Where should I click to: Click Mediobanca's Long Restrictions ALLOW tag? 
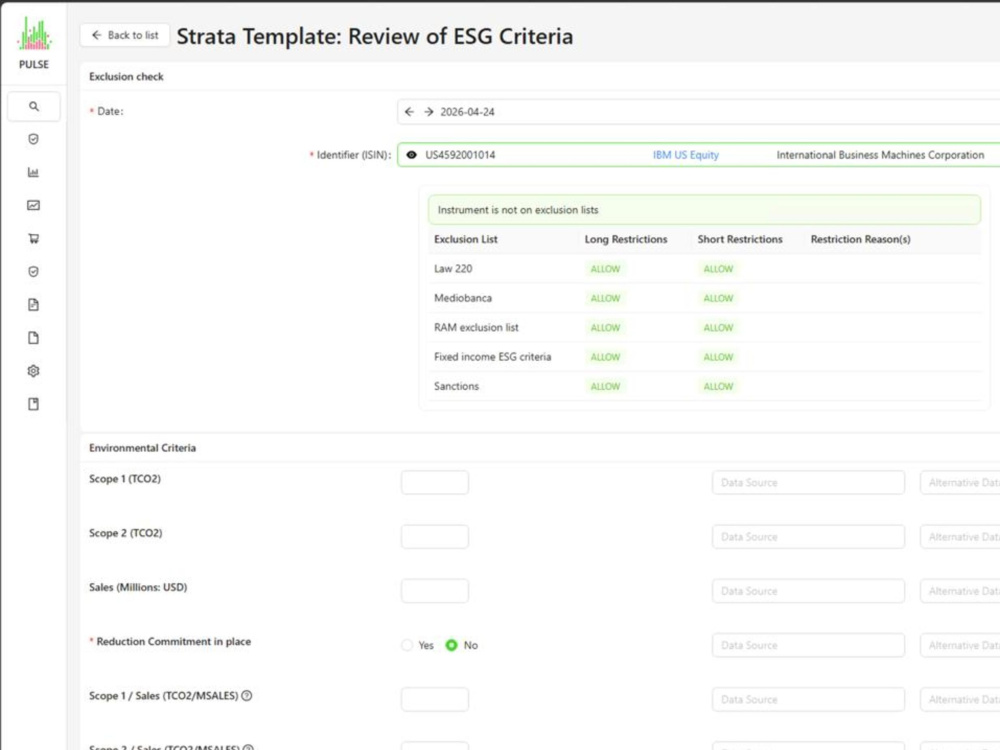coord(605,298)
